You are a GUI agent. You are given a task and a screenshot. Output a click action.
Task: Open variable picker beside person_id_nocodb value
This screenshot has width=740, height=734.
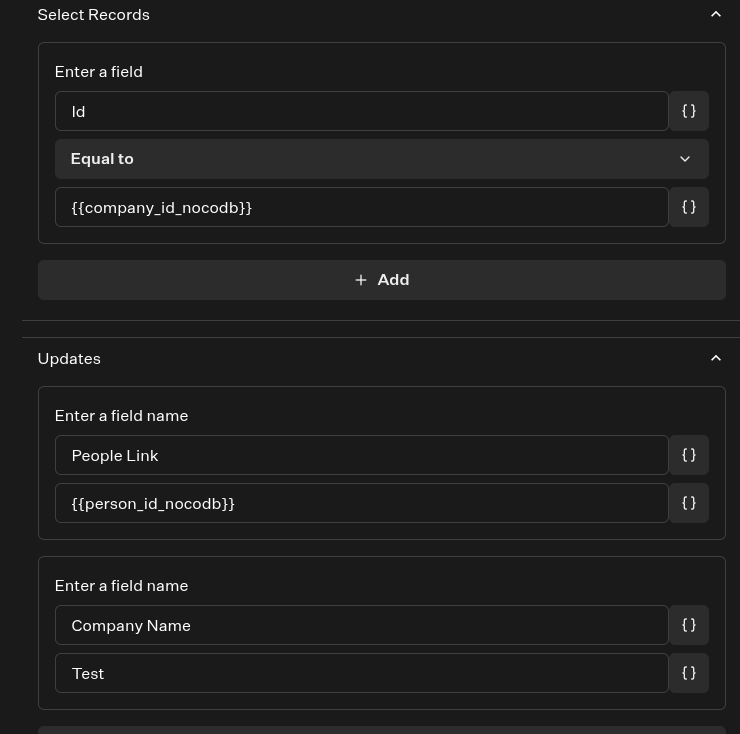pyautogui.click(x=689, y=503)
